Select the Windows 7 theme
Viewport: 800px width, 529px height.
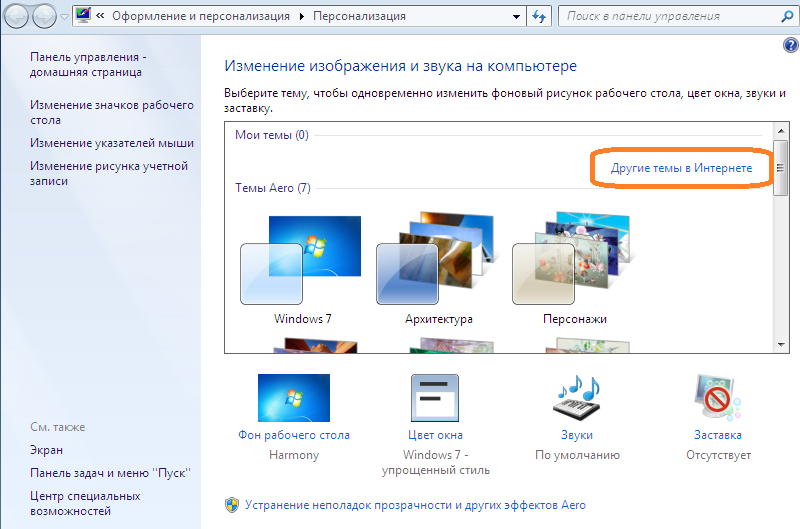302,270
